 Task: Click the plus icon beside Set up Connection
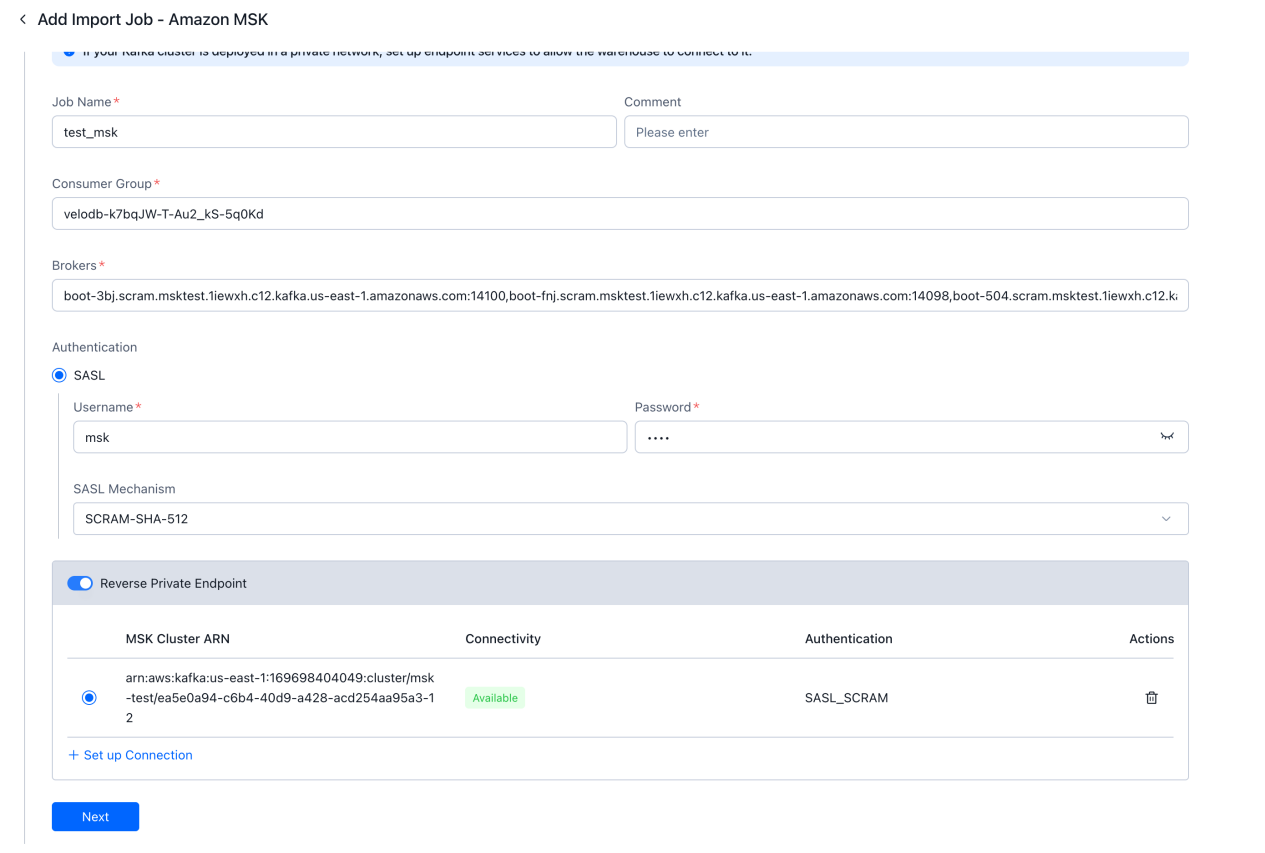pyautogui.click(x=73, y=755)
